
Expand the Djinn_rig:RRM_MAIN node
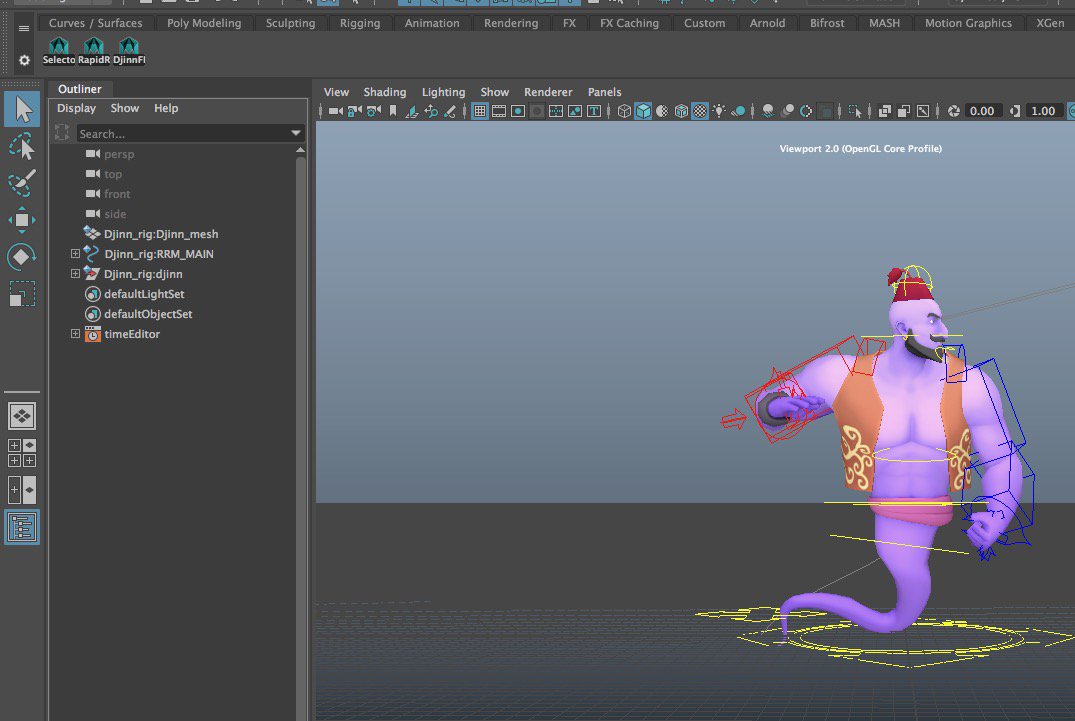tap(75, 254)
